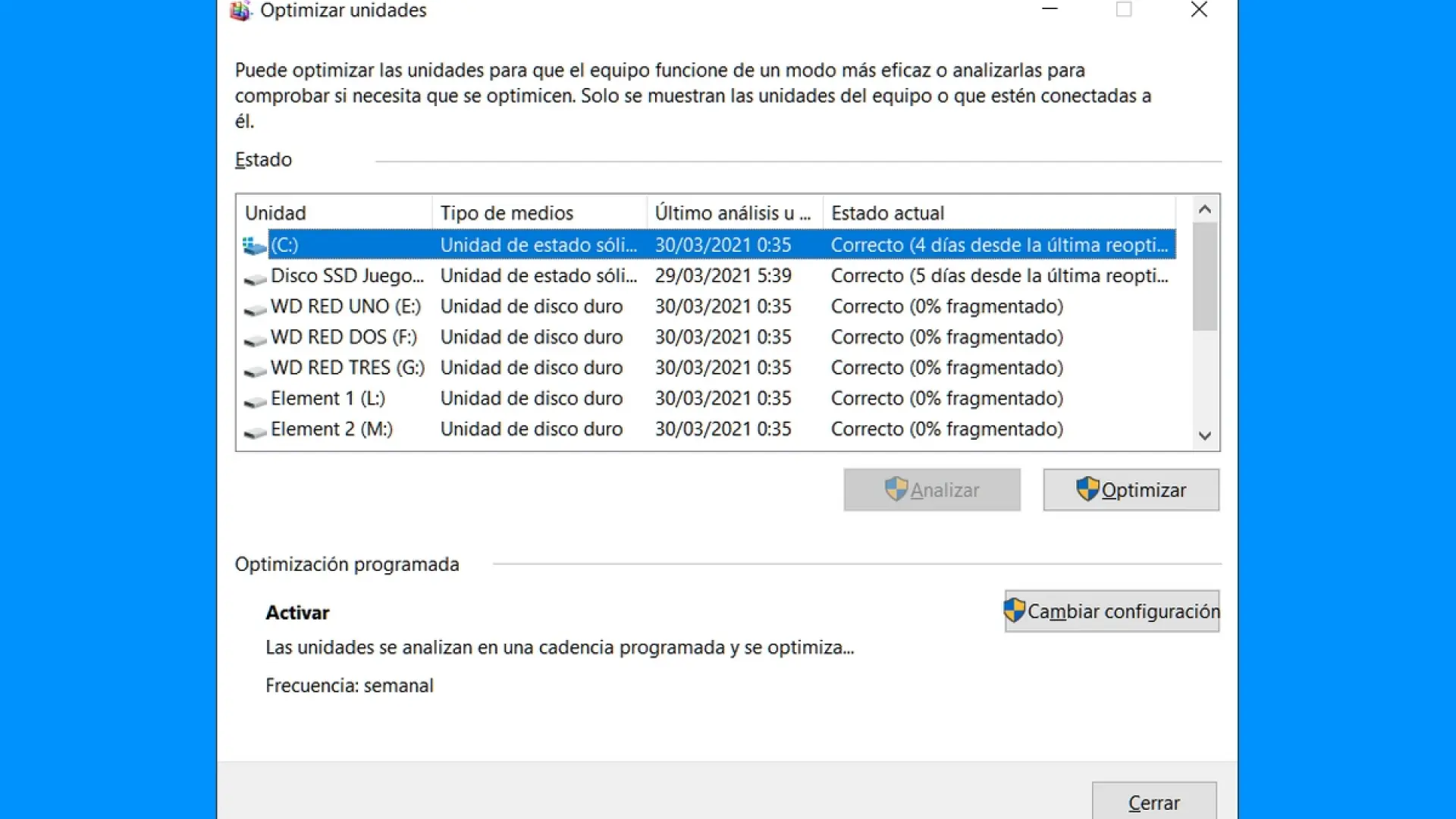Click the Disco SSD Juegos drive icon

tap(255, 278)
